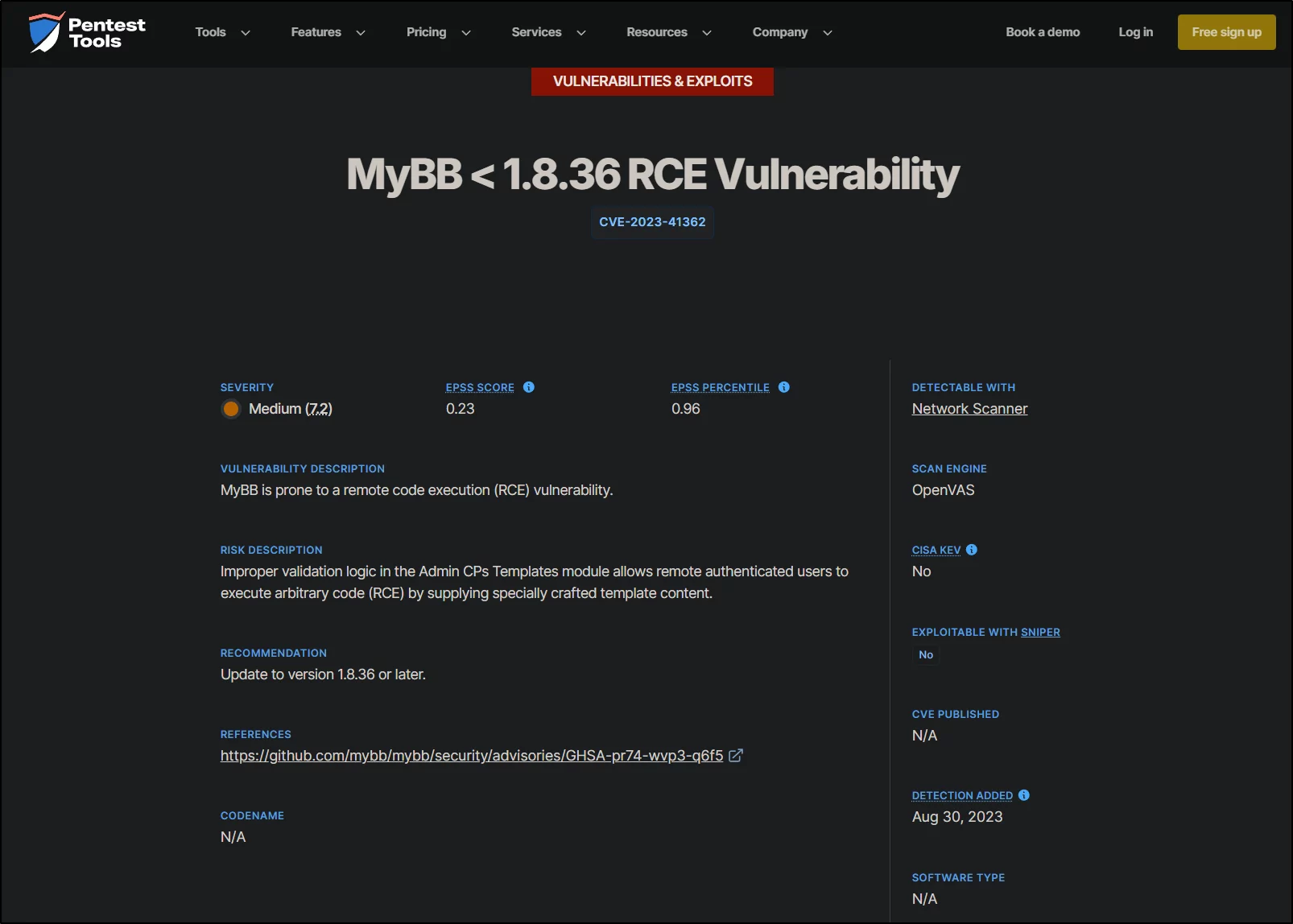
Task: Click the Free sign up button
Action: (1226, 32)
